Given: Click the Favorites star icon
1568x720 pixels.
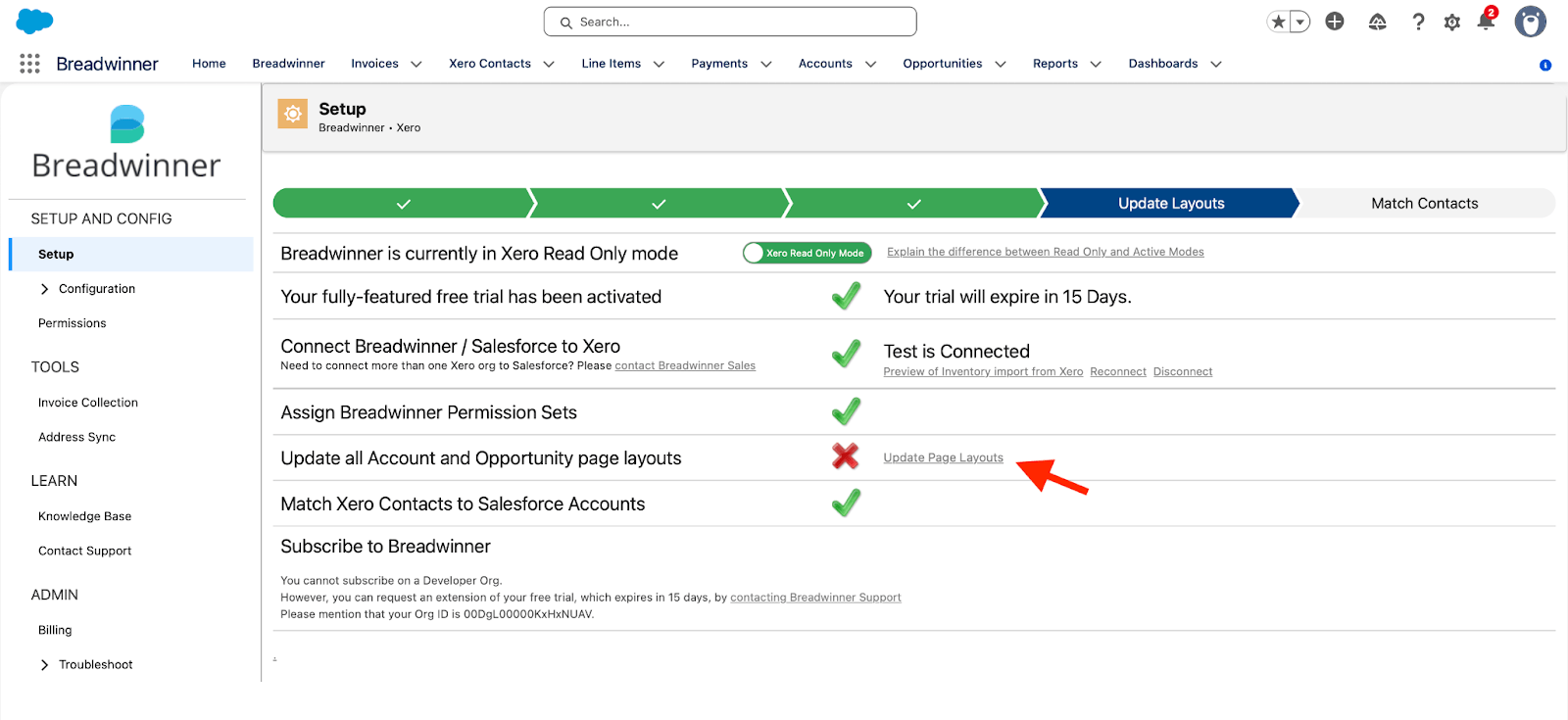Looking at the screenshot, I should coord(1278,22).
